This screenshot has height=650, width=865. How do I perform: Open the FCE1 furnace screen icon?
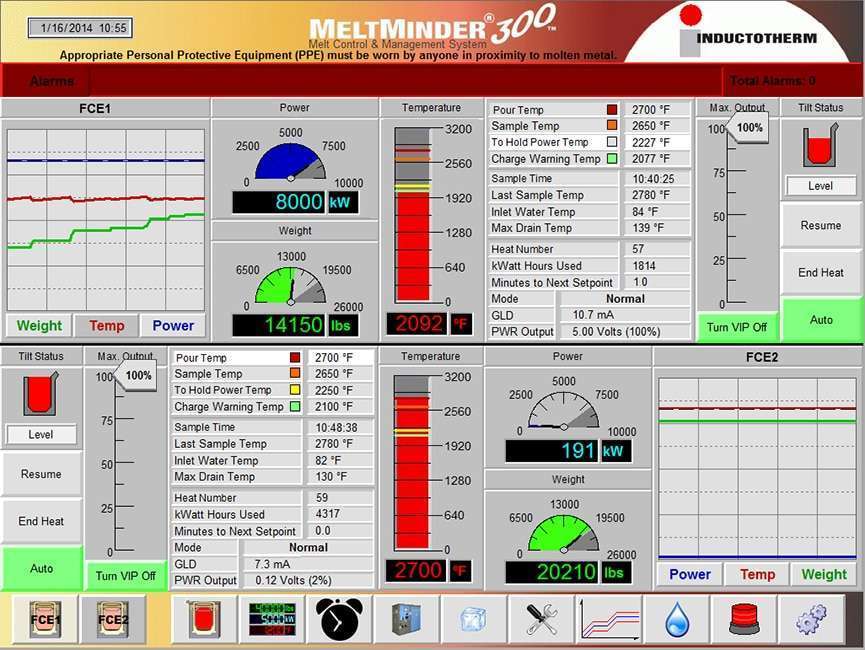pos(46,619)
